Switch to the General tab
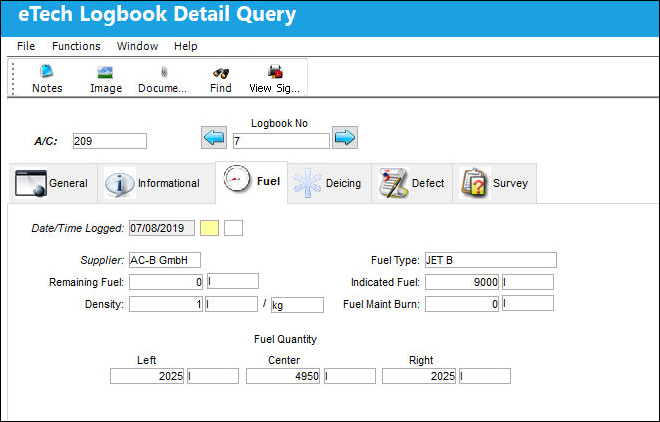 click(53, 183)
